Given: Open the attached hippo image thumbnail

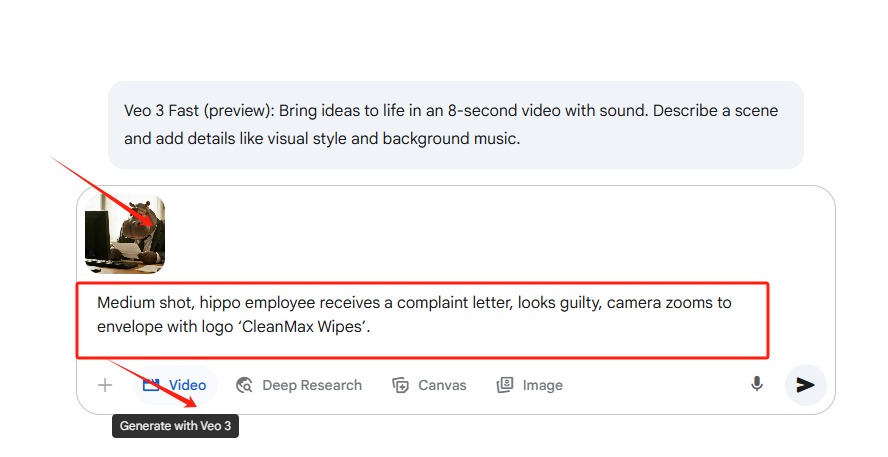Looking at the screenshot, I should (125, 234).
